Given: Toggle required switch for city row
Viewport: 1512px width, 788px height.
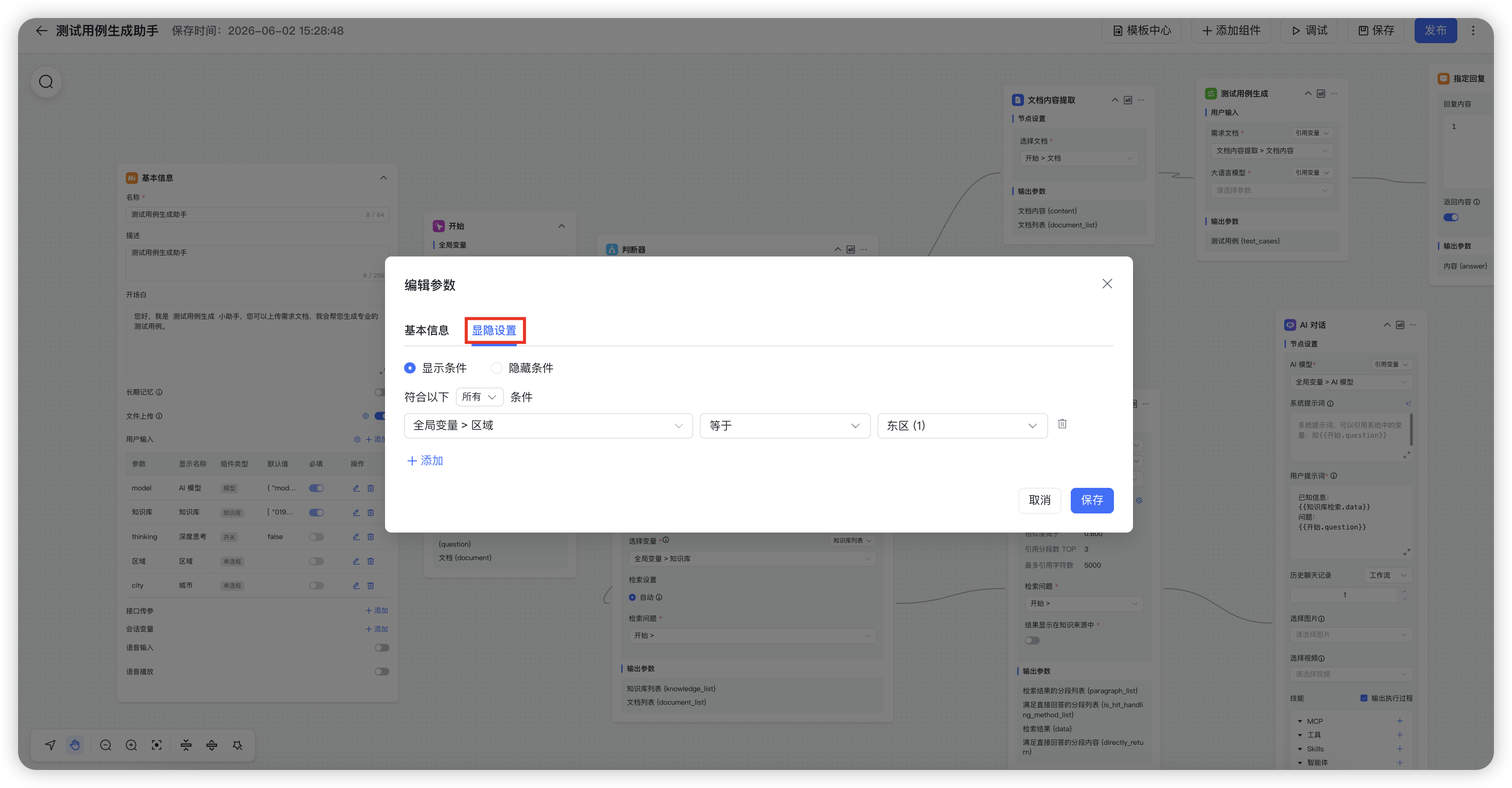Looking at the screenshot, I should click(x=316, y=586).
